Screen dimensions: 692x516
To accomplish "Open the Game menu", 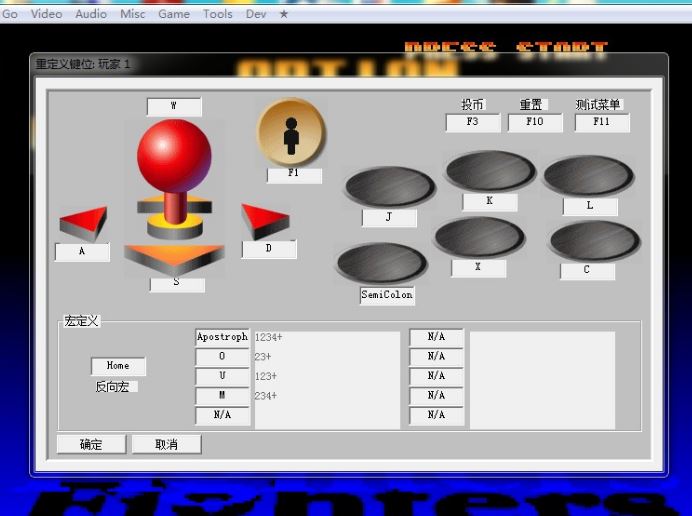I will [x=174, y=14].
